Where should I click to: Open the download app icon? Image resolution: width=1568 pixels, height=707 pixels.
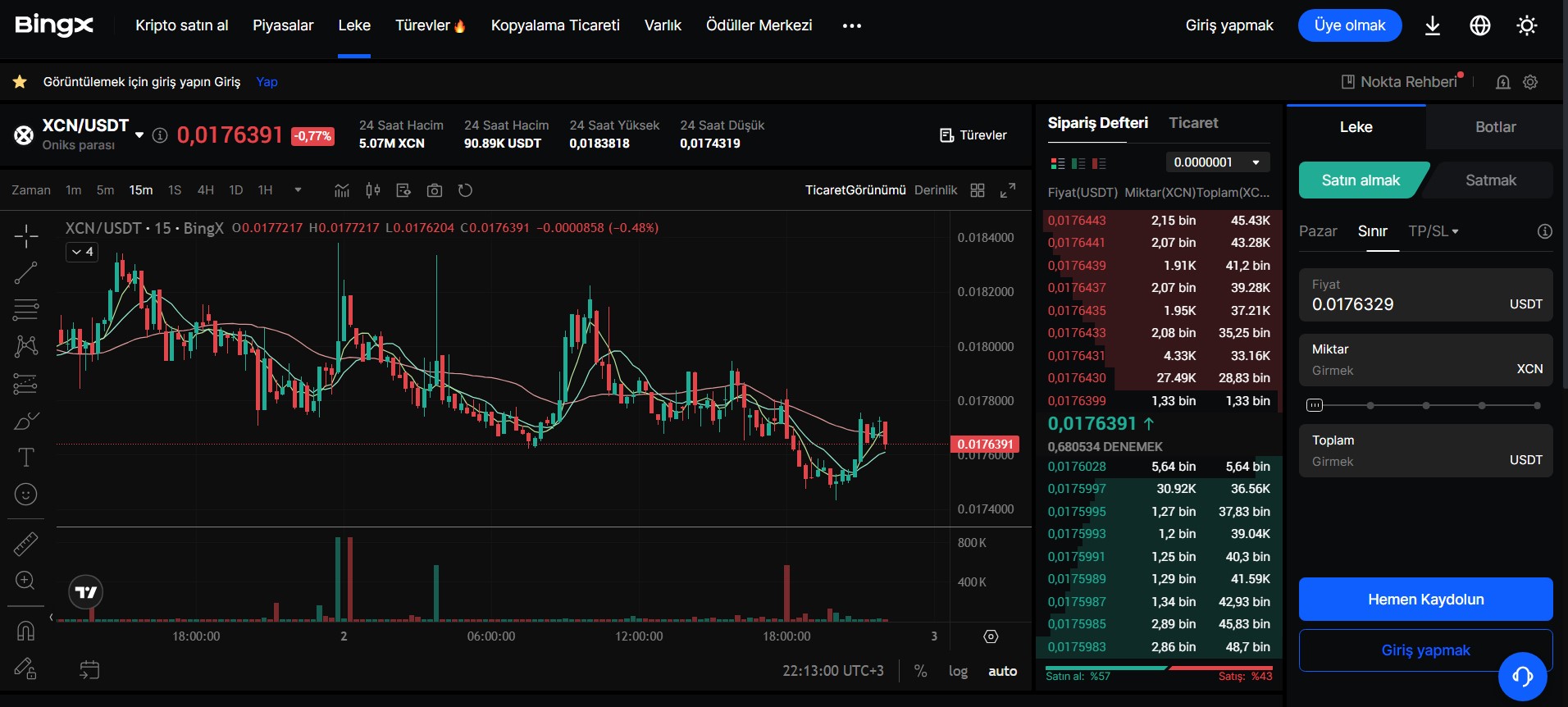pos(1433,26)
